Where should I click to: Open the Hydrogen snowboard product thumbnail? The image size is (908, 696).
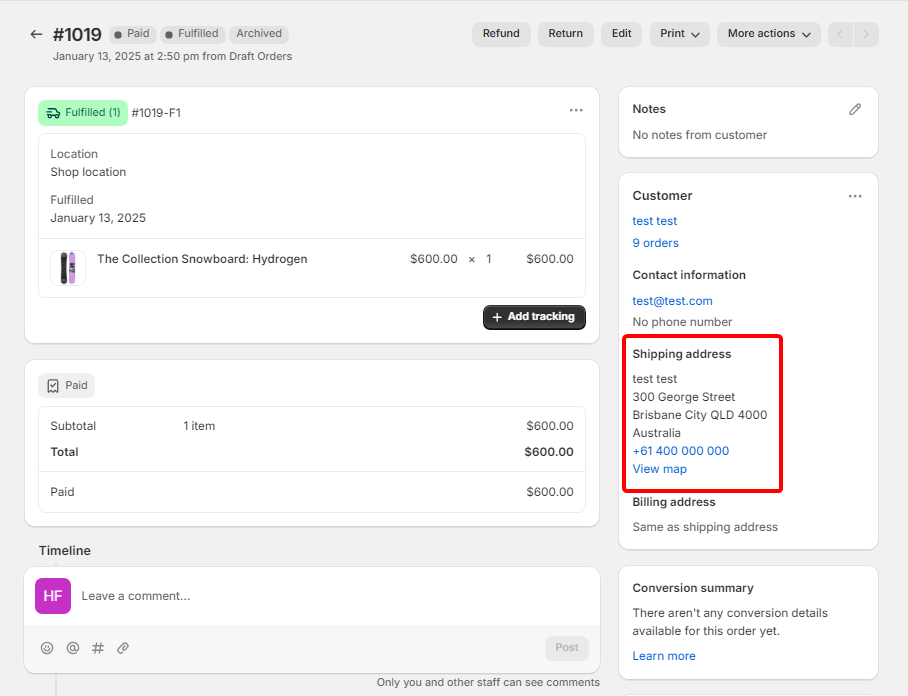click(x=68, y=268)
